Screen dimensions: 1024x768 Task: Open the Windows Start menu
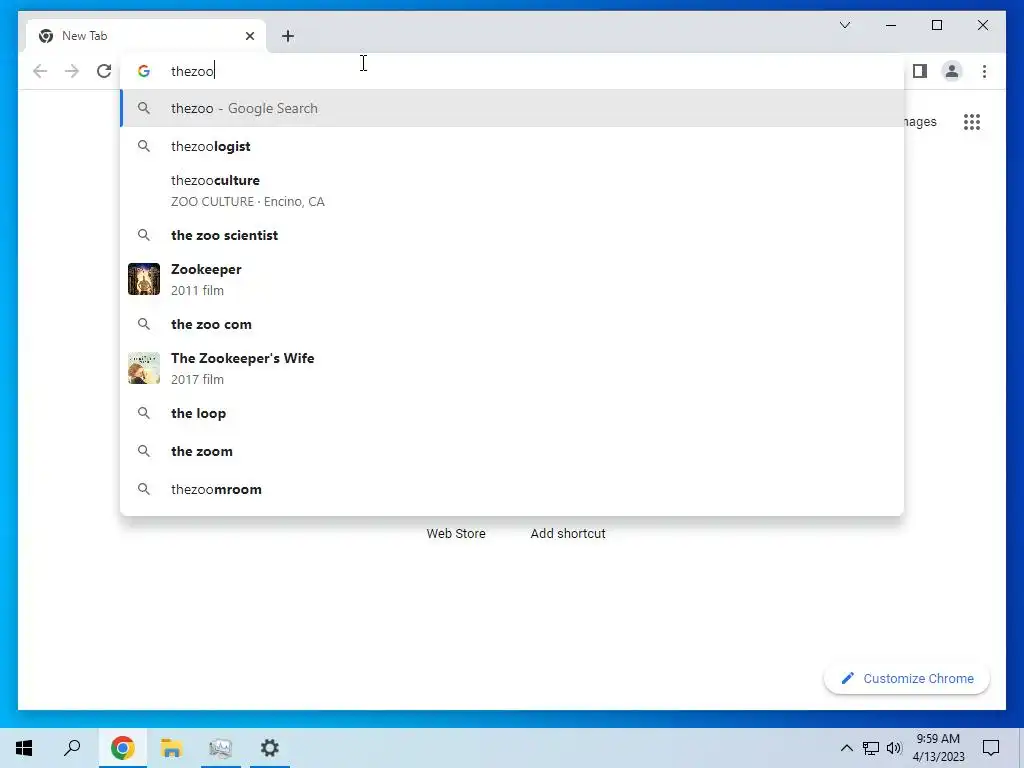24,748
